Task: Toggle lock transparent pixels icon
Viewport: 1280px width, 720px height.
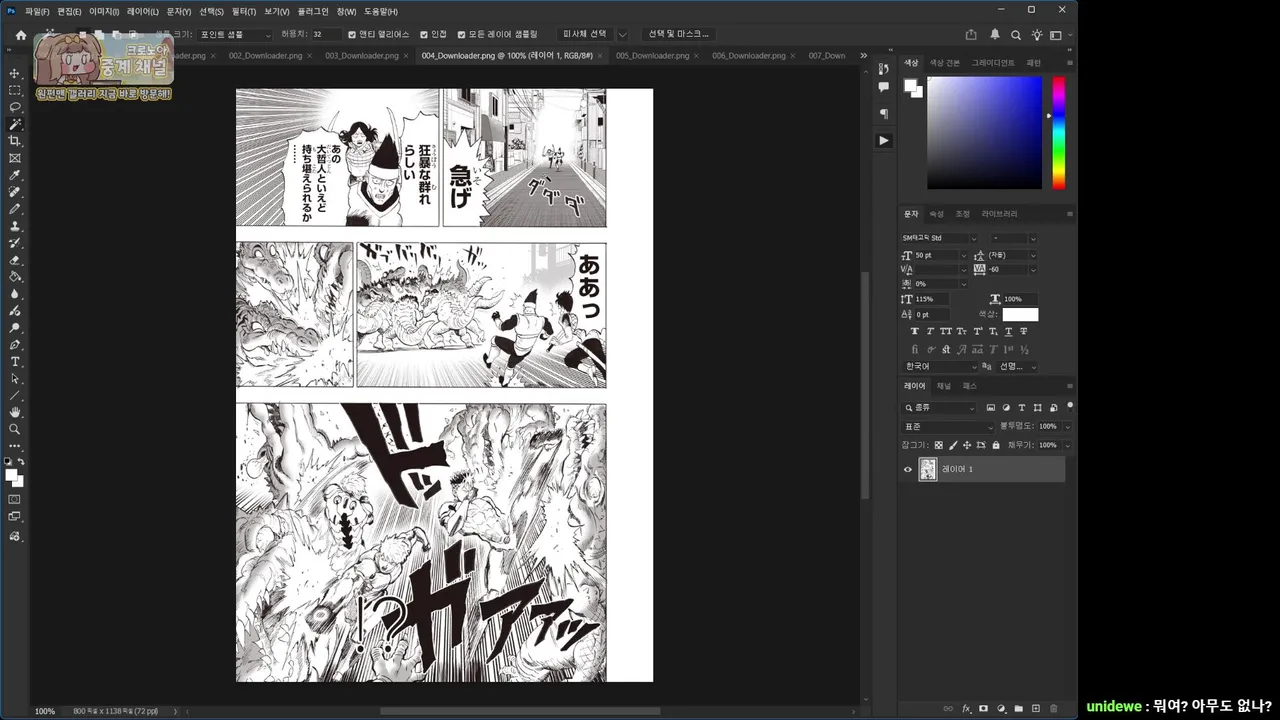Action: (x=938, y=445)
